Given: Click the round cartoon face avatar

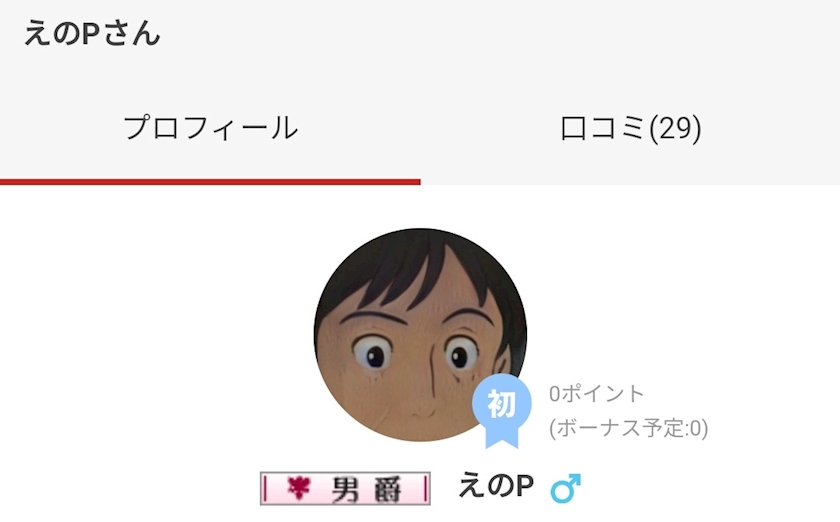Looking at the screenshot, I should tap(420, 335).
